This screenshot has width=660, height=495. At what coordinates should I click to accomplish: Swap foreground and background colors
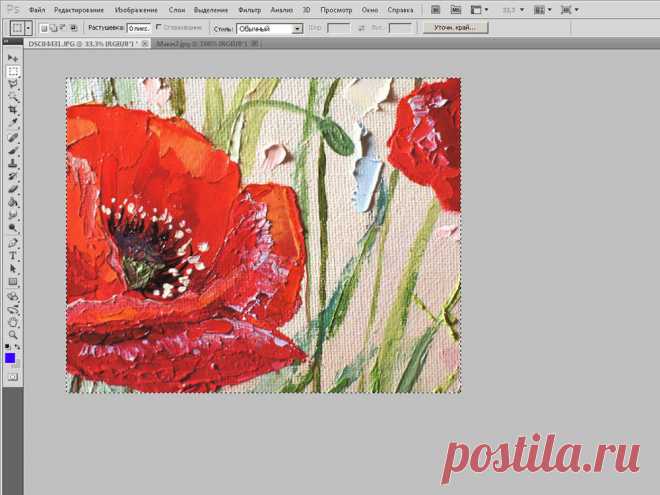click(x=17, y=346)
